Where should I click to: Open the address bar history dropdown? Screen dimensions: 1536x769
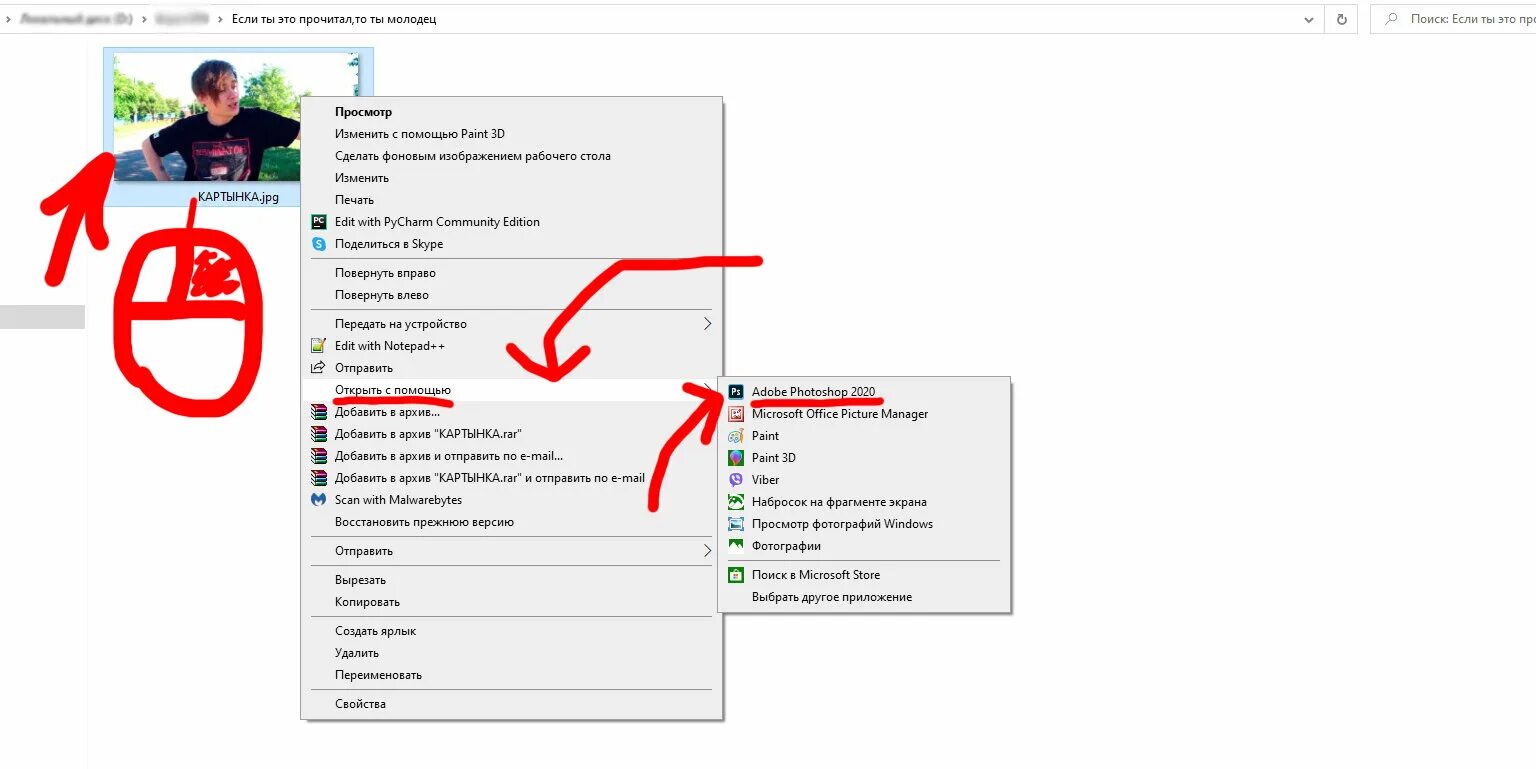(1310, 19)
